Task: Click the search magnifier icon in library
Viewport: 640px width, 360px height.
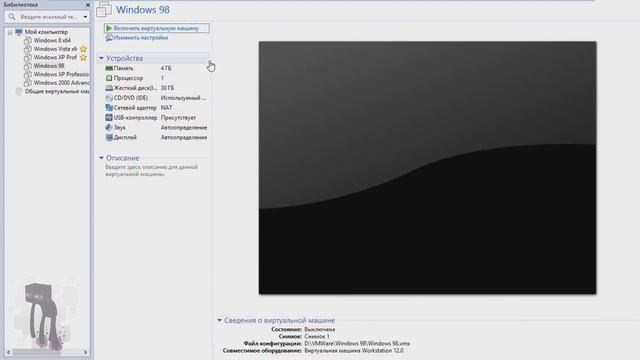Action: click(12, 17)
